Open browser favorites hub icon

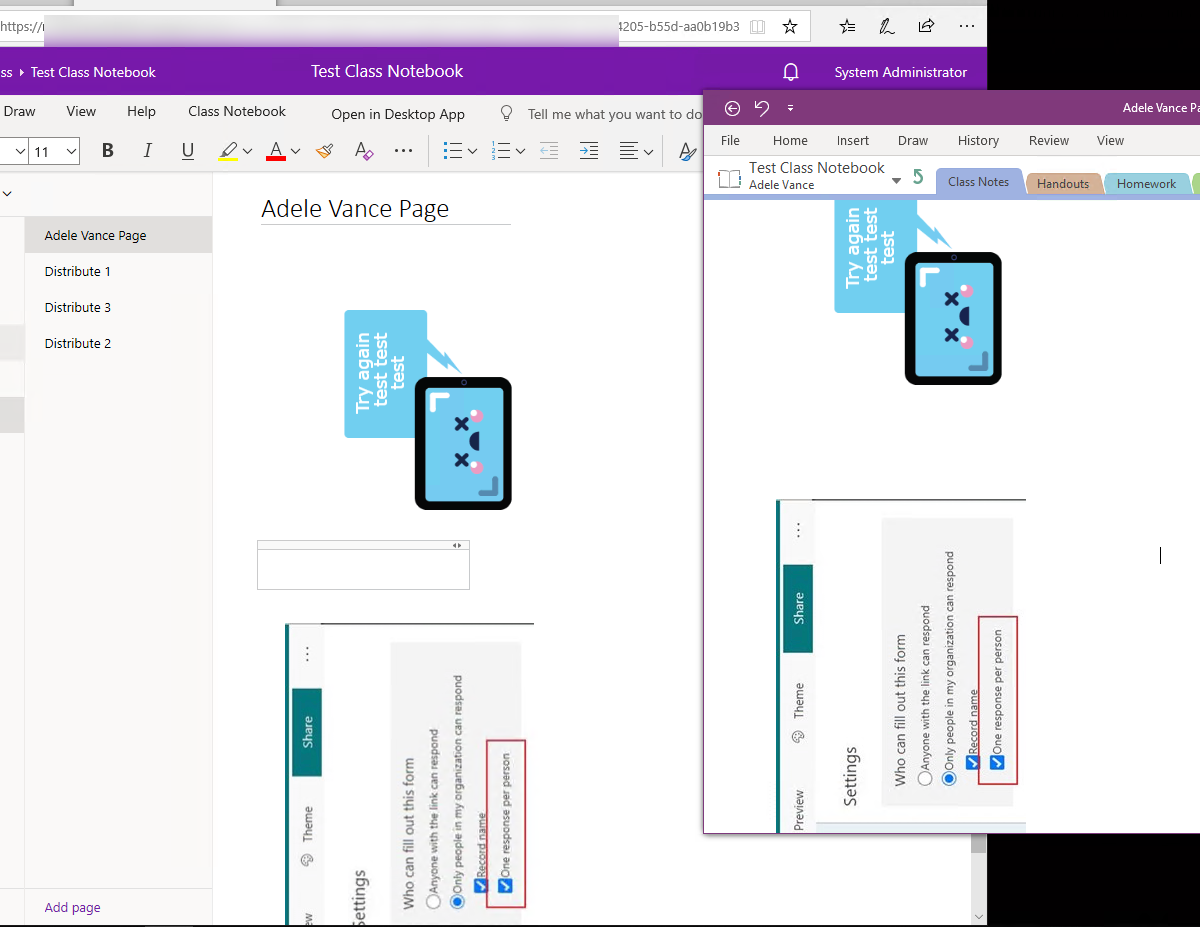pos(847,26)
